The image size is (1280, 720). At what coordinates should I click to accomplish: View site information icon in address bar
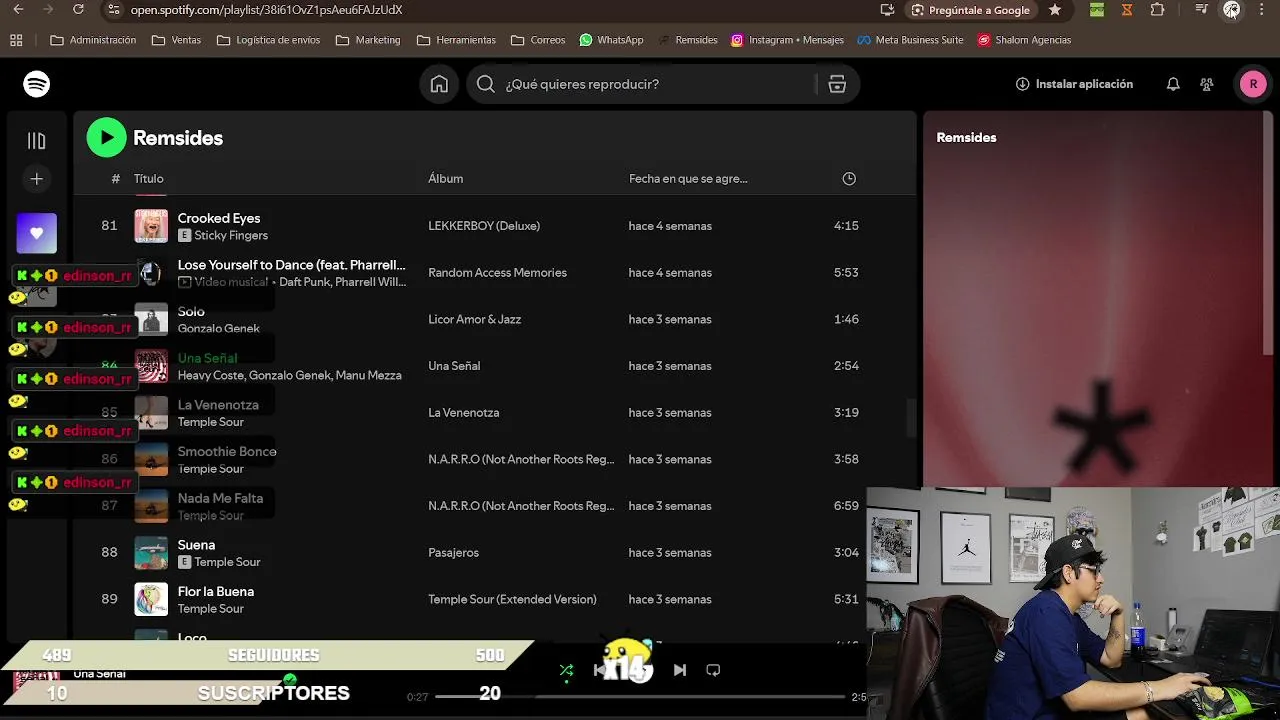114,10
